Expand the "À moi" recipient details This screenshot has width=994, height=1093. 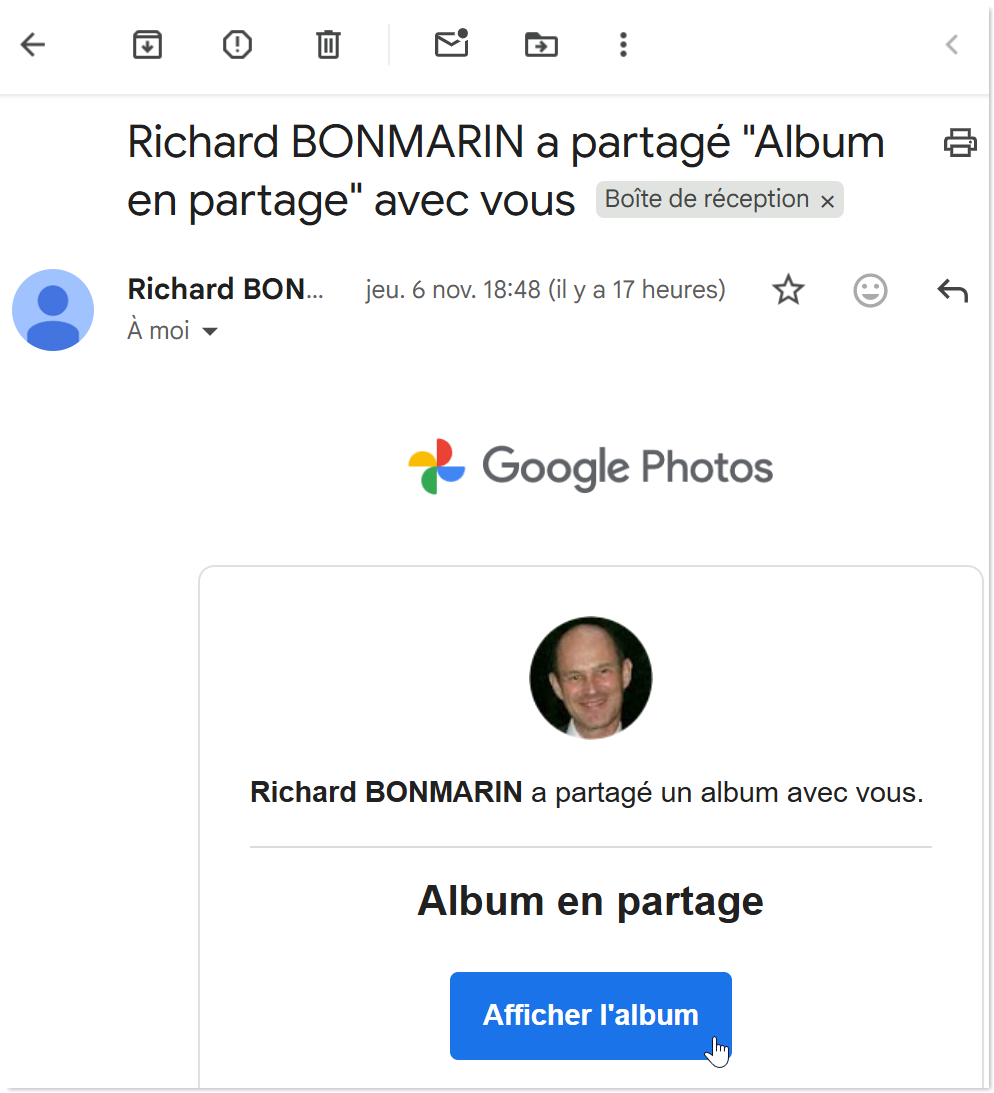tap(210, 331)
